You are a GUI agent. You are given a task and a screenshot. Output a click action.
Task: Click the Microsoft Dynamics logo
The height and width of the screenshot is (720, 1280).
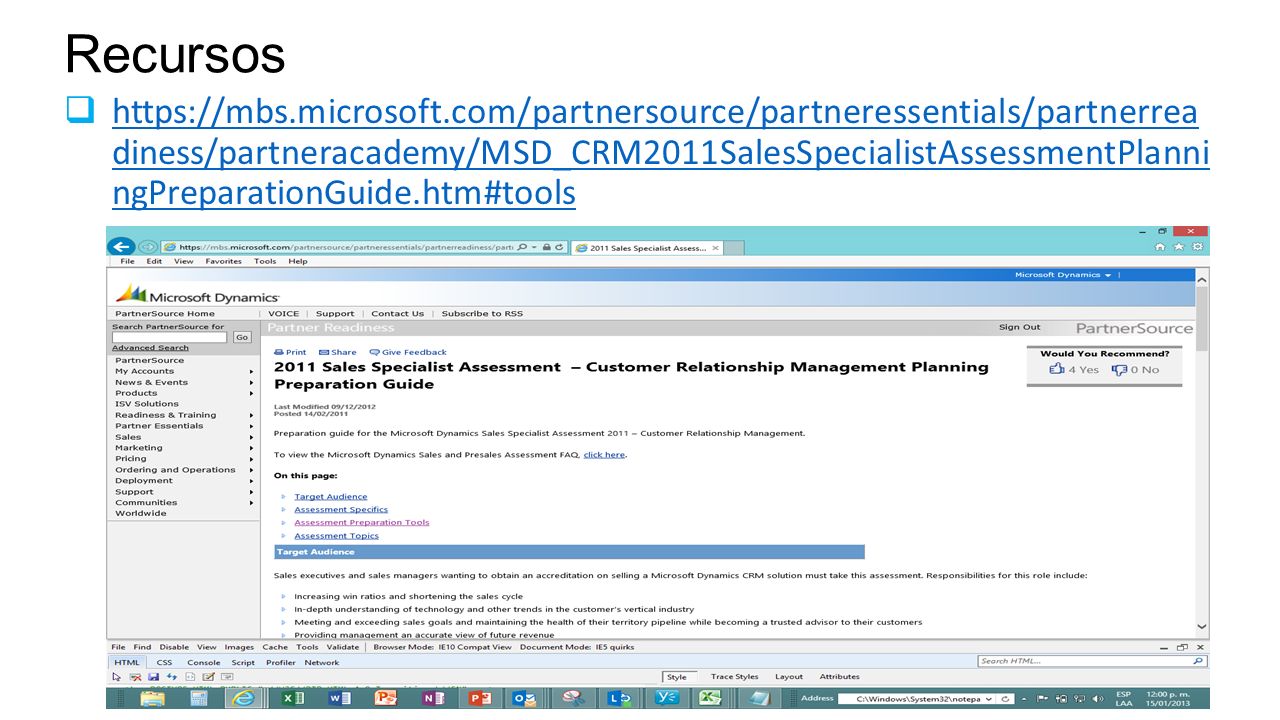click(x=197, y=294)
